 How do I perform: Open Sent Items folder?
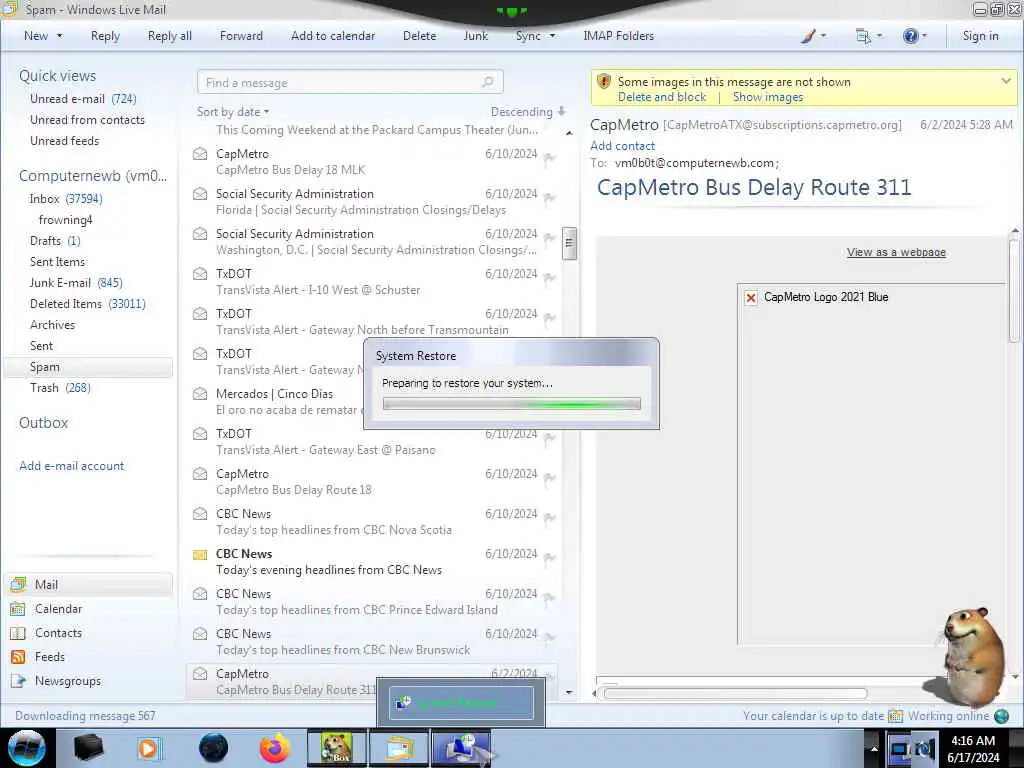coord(57,261)
